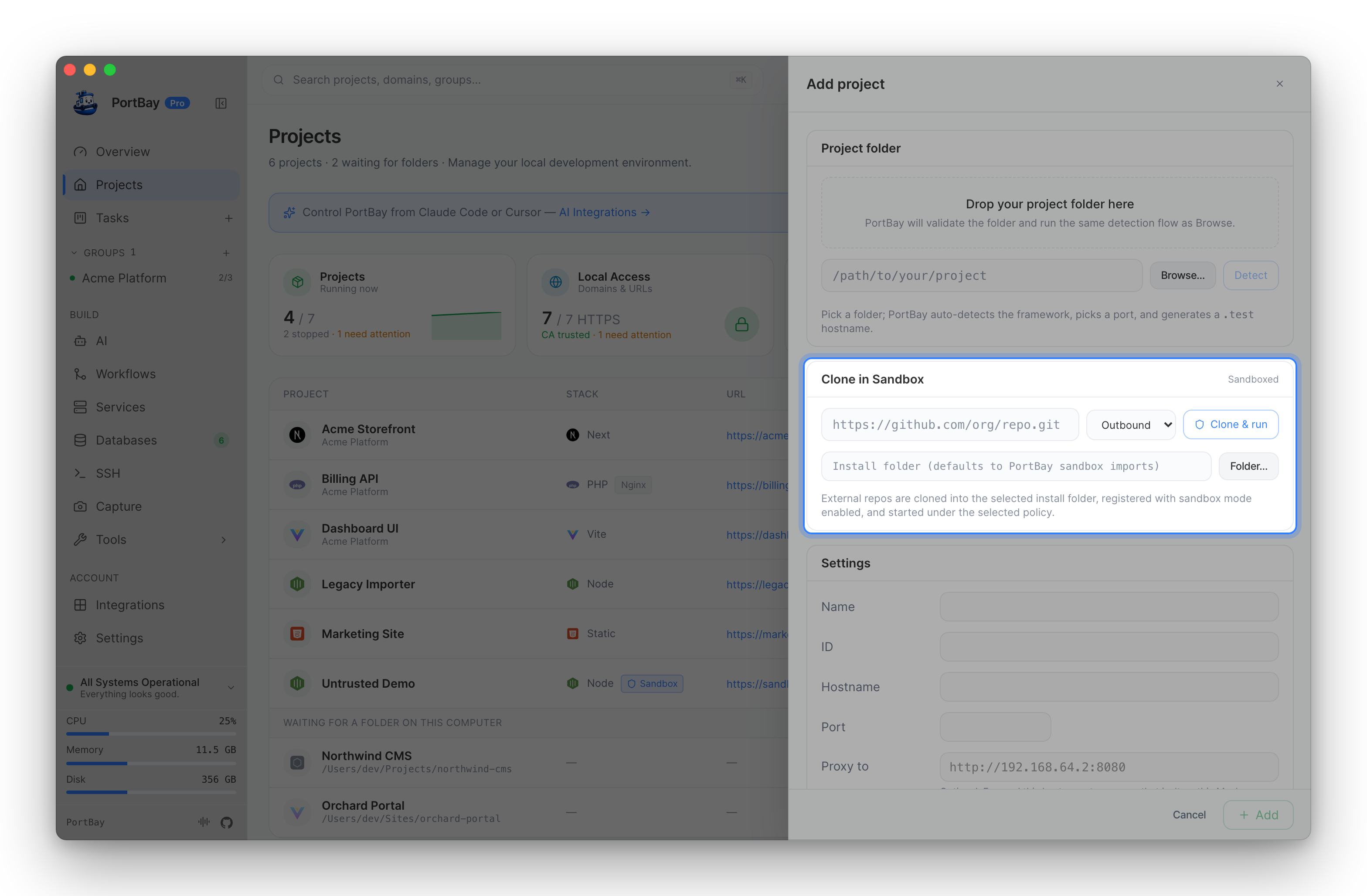Click the PortBay ship logo
The height and width of the screenshot is (896, 1367).
[85, 103]
